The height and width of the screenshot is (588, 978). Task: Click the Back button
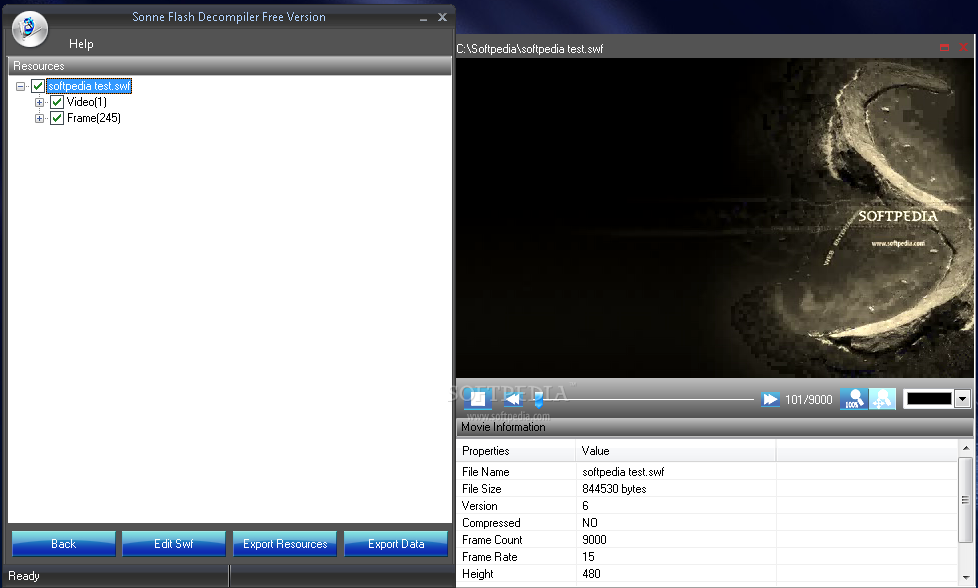coord(64,544)
